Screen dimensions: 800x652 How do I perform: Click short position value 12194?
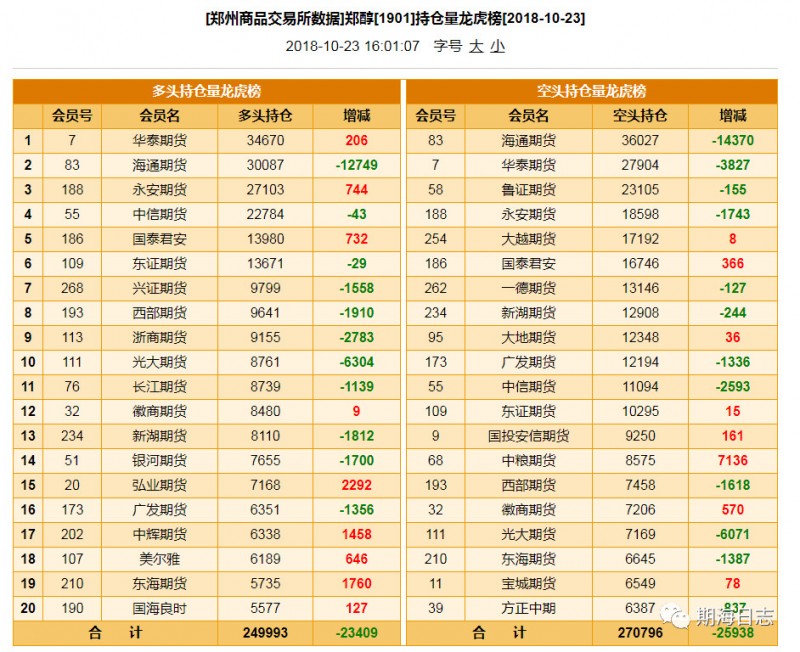[640, 362]
